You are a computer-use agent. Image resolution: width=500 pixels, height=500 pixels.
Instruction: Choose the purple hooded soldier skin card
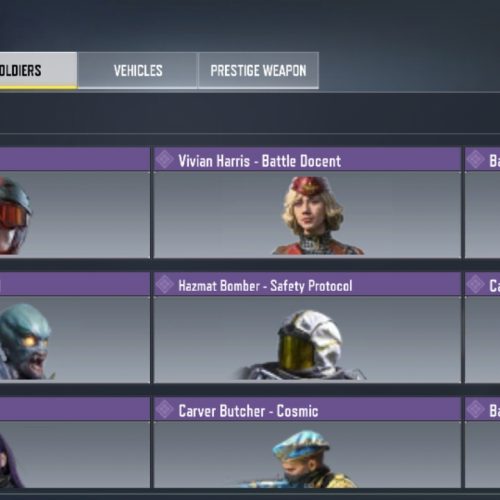pos(75,443)
